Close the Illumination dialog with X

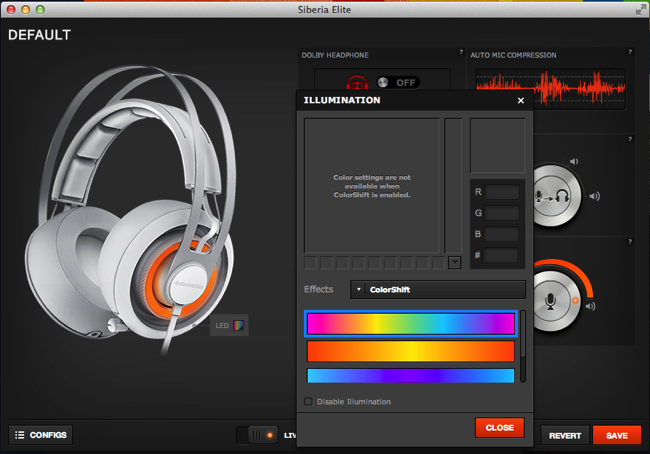click(521, 100)
